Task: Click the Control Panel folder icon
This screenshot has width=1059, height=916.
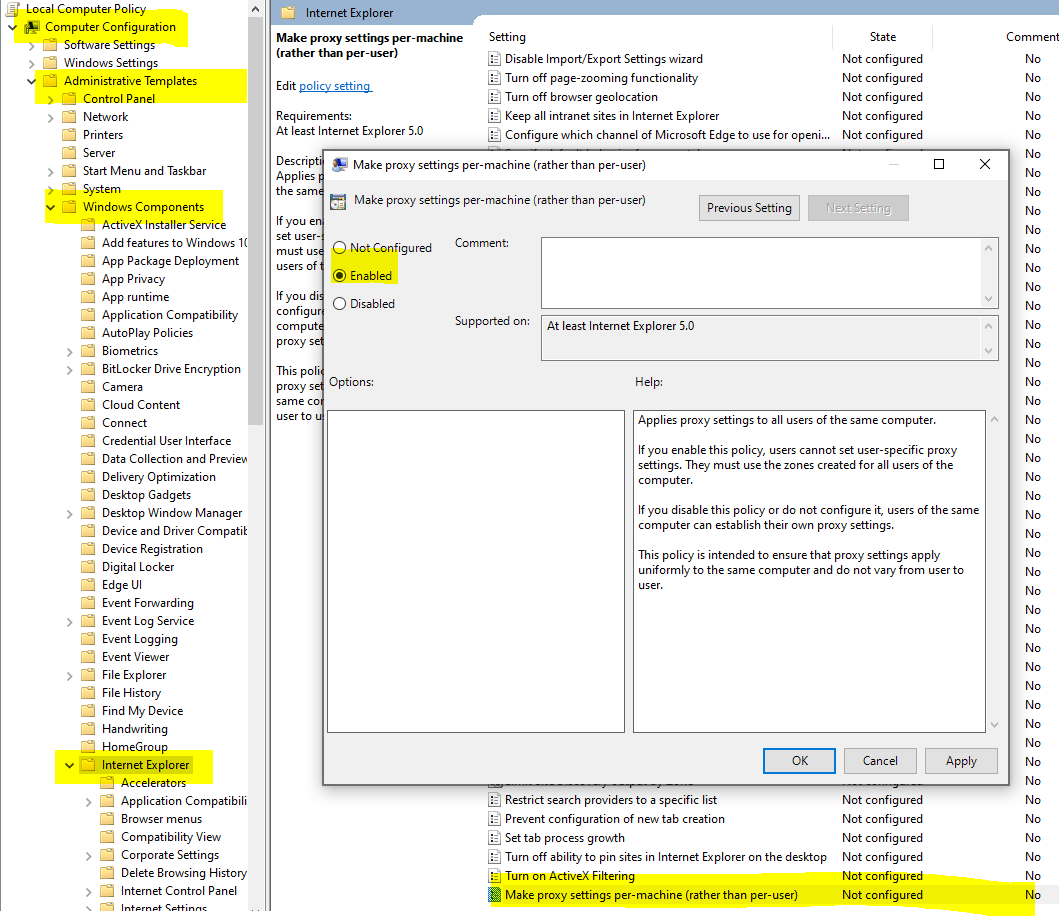Action: click(69, 99)
